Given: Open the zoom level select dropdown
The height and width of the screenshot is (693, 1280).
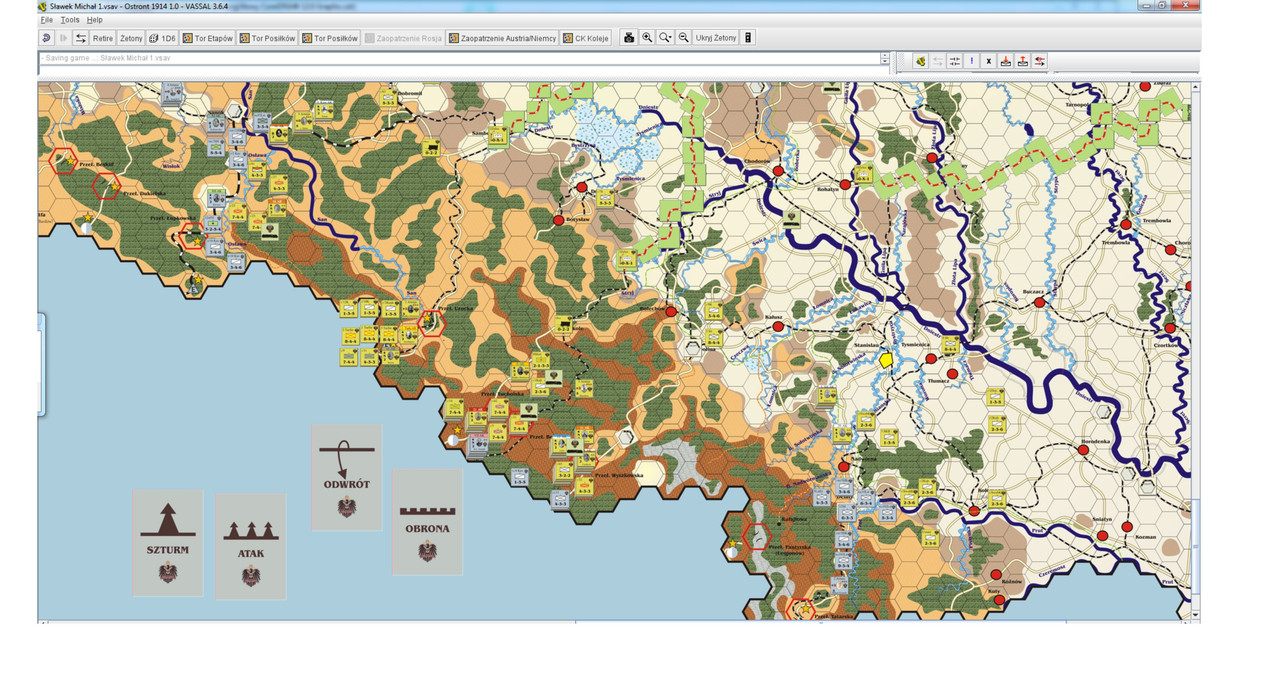Looking at the screenshot, I should click(665, 38).
